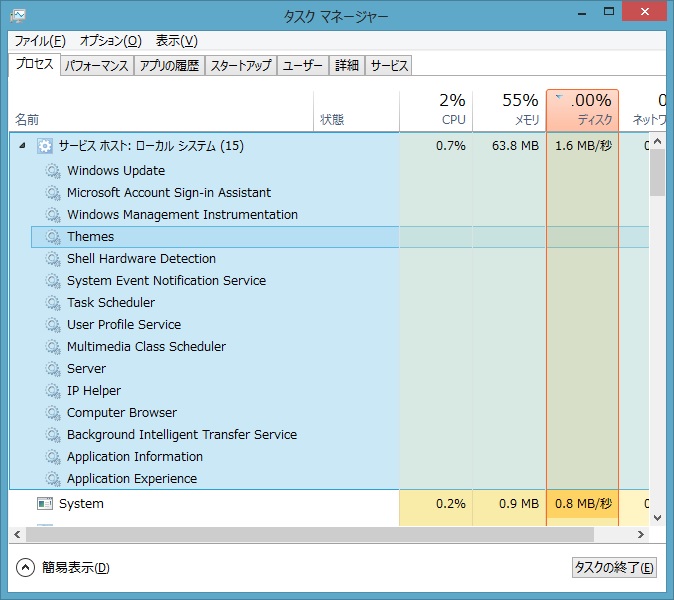Click the IP Helper gear icon
Image resolution: width=674 pixels, height=600 pixels.
[53, 391]
